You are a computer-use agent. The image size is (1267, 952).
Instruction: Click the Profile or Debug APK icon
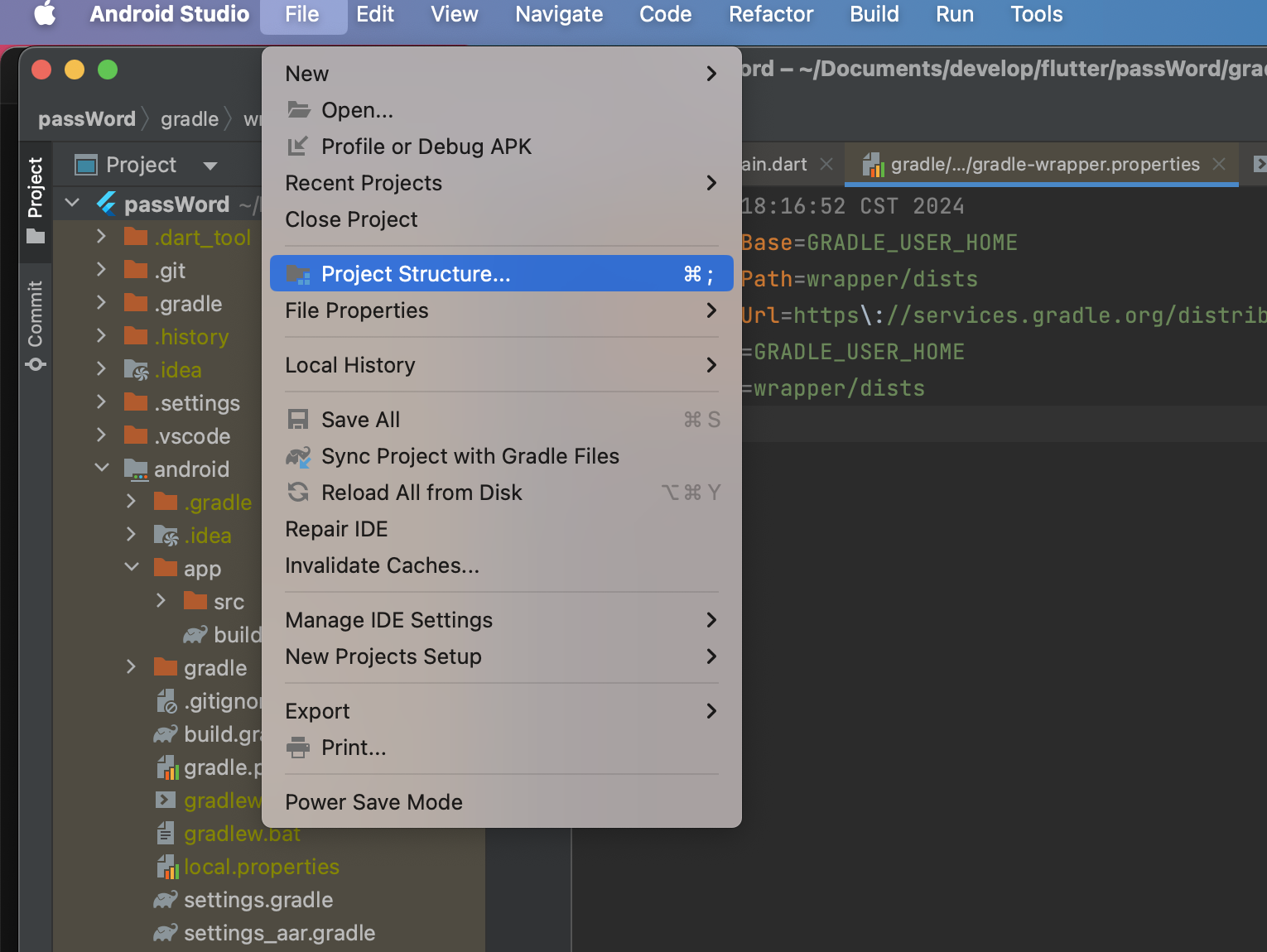pos(298,147)
